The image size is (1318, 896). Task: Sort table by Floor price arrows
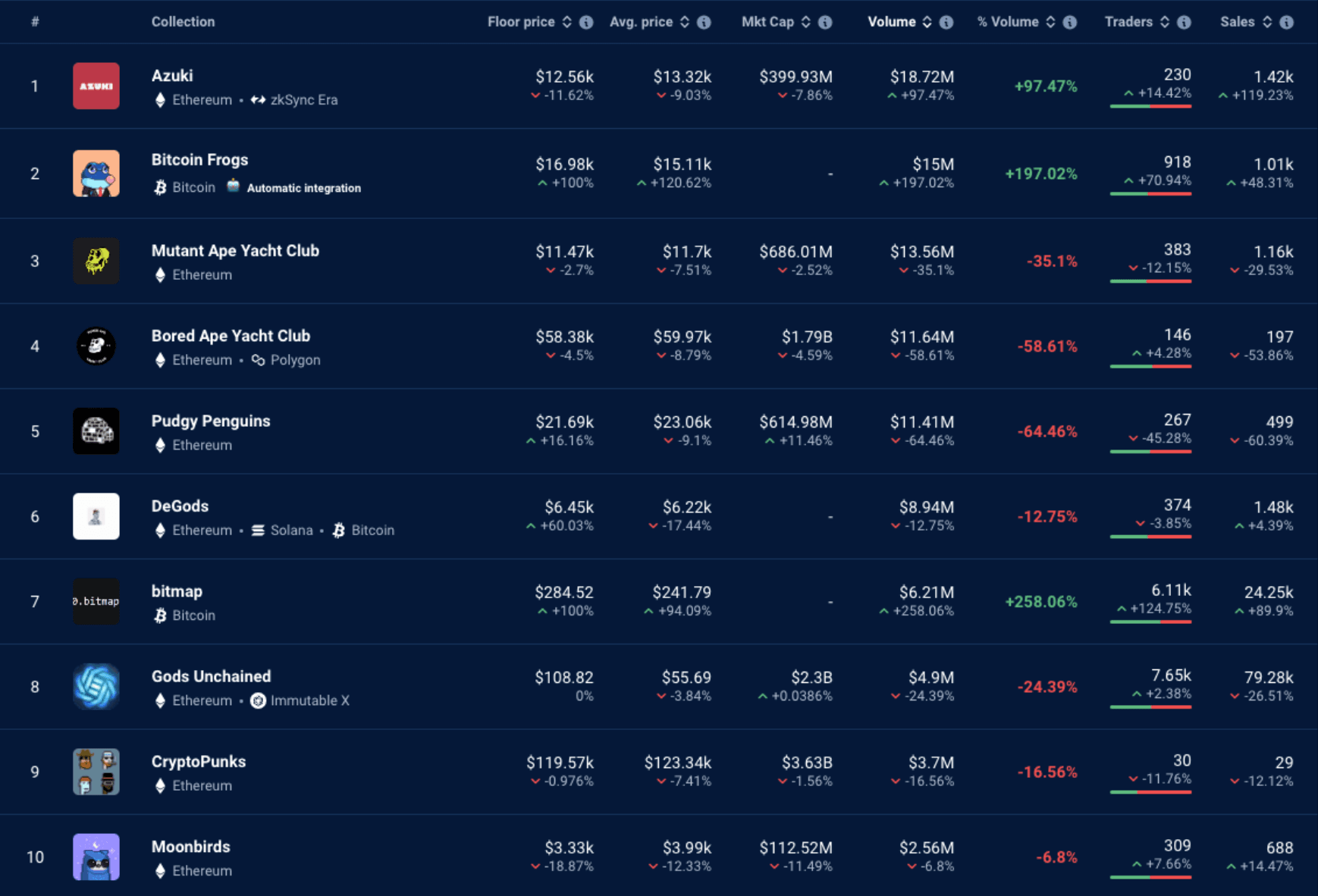[x=566, y=22]
